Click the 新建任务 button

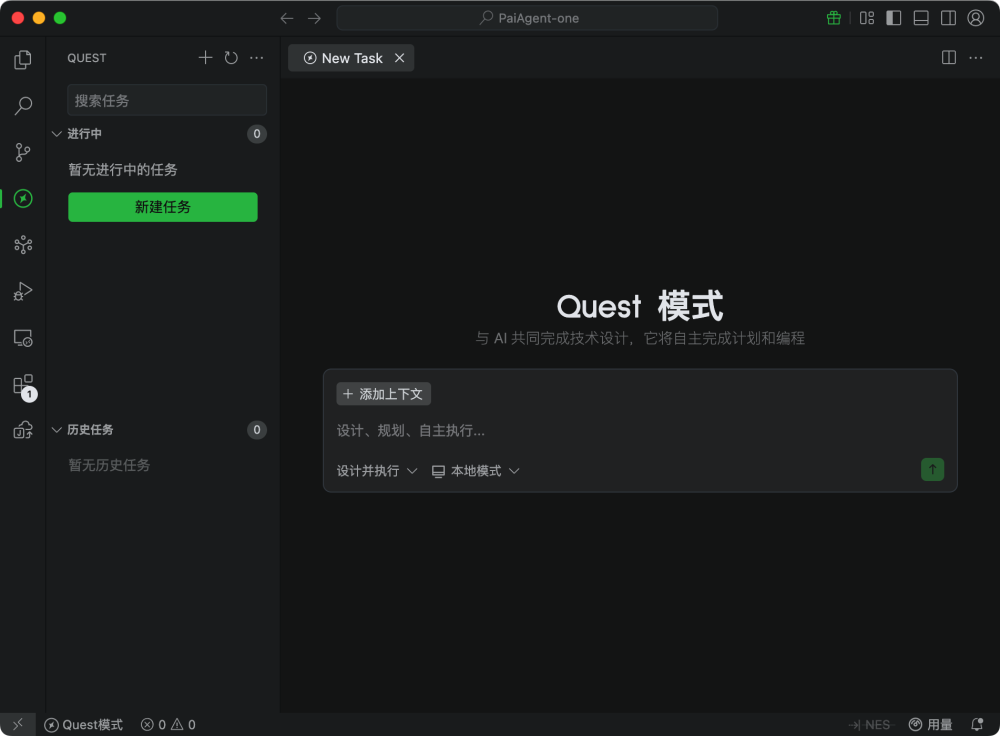coord(162,207)
